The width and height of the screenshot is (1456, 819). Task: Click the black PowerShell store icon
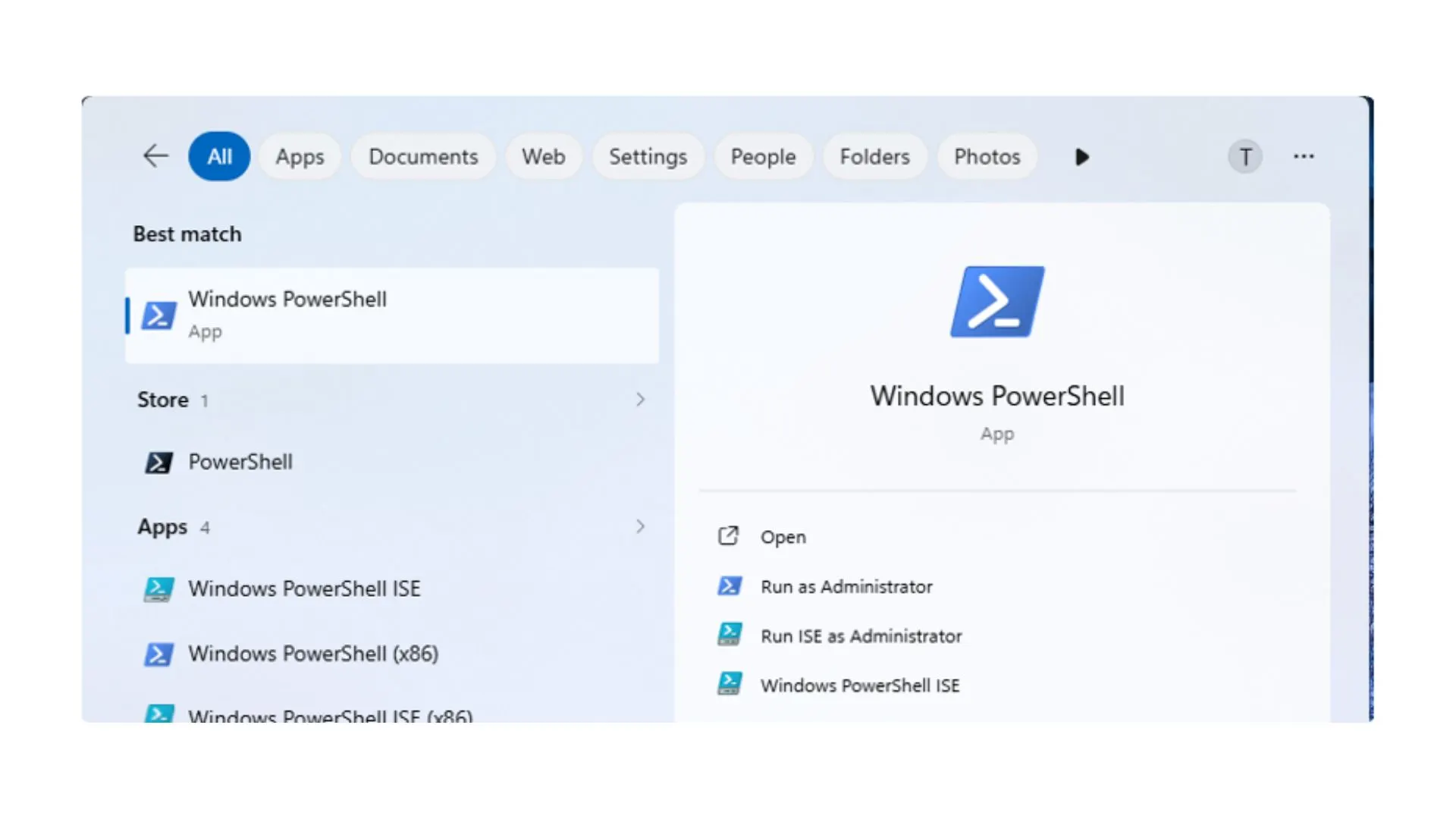[x=158, y=463]
